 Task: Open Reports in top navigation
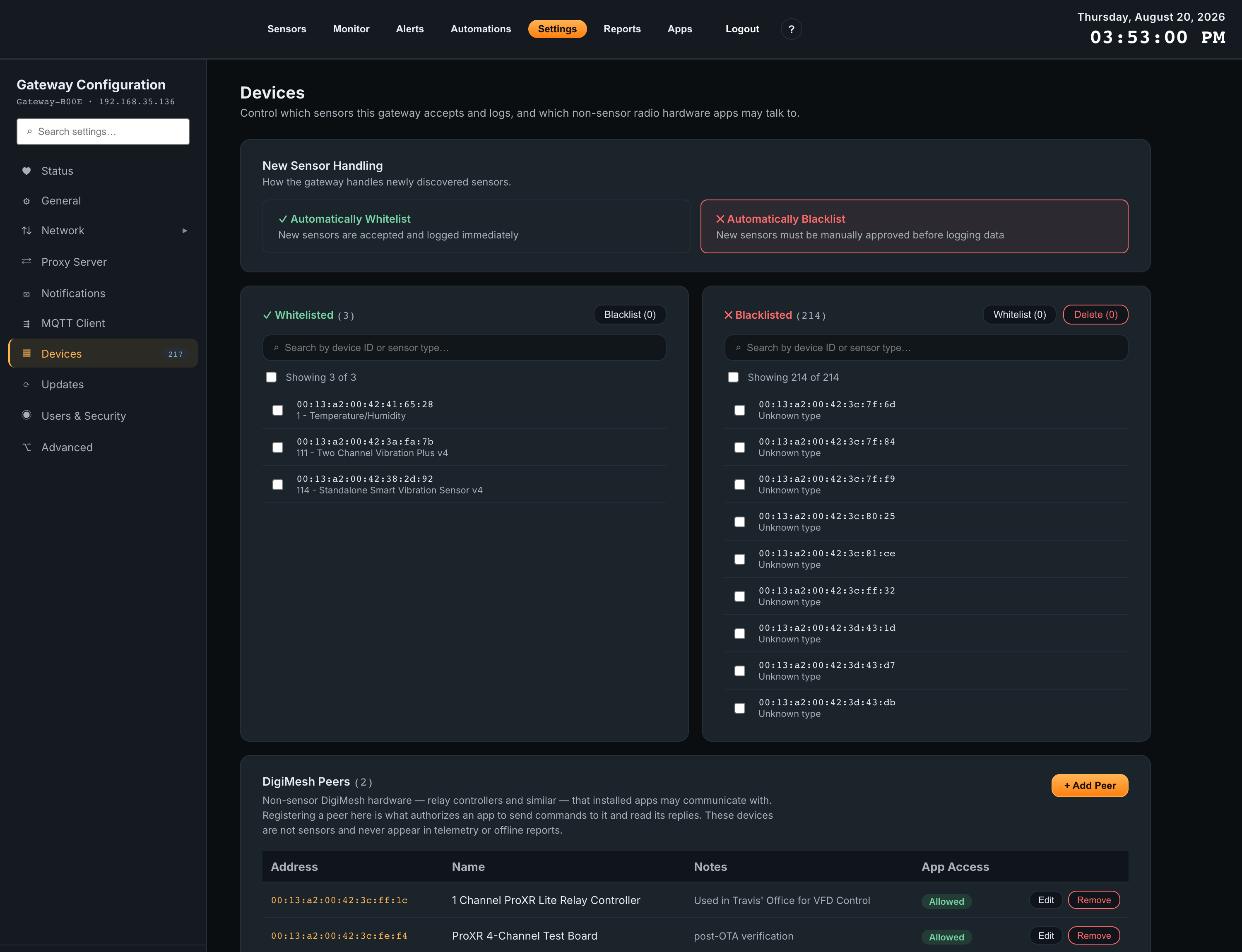[x=622, y=29]
